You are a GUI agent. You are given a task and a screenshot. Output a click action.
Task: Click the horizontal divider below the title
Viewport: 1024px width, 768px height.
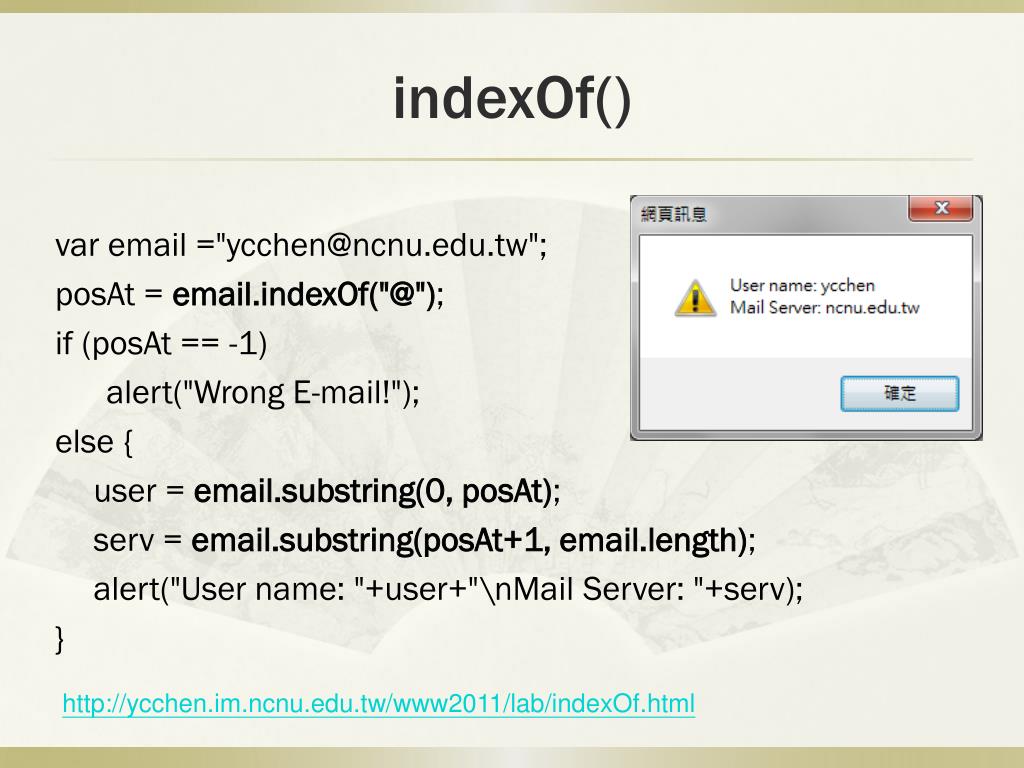511,159
